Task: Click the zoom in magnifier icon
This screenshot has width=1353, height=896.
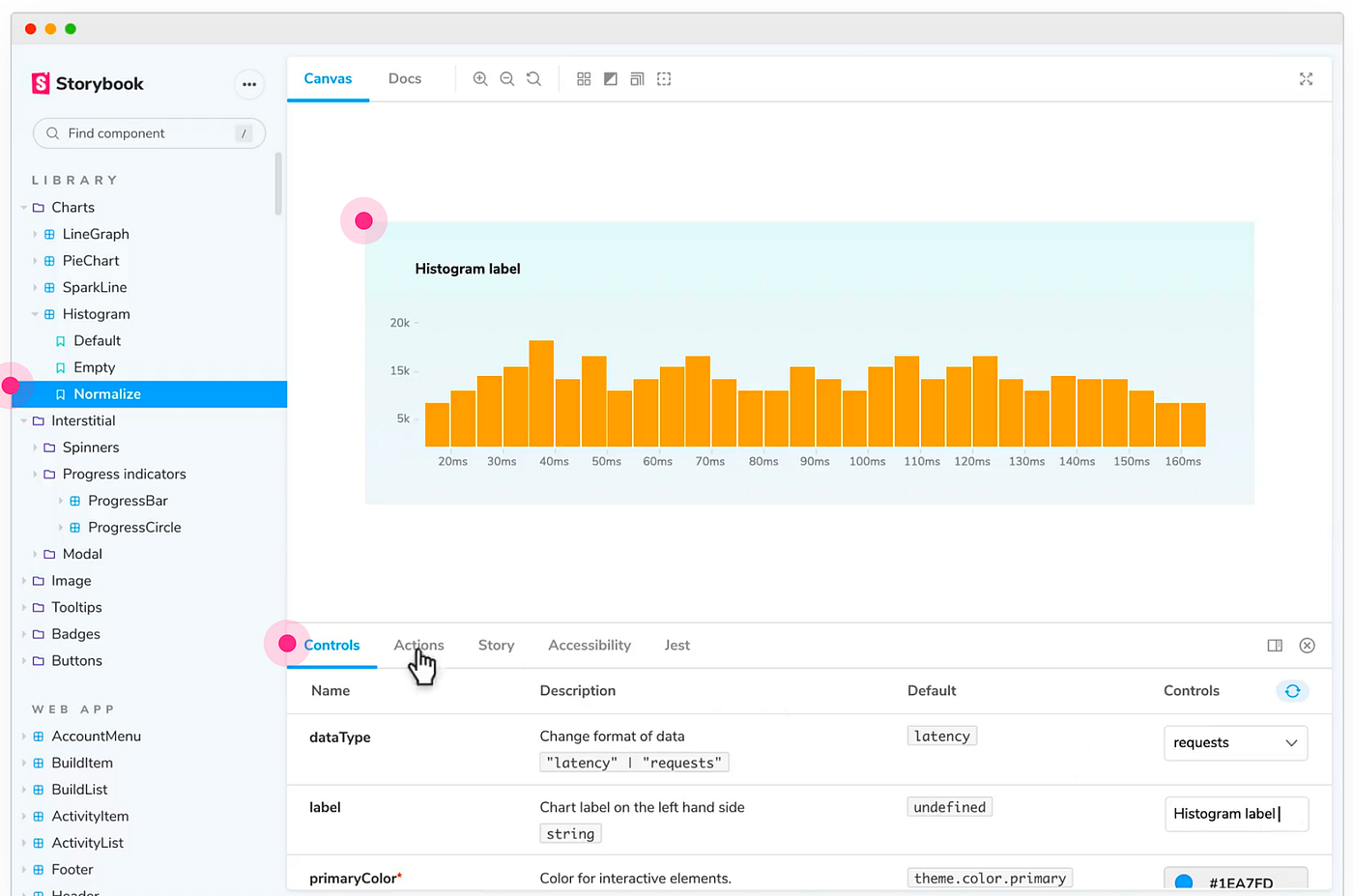Action: (x=479, y=79)
